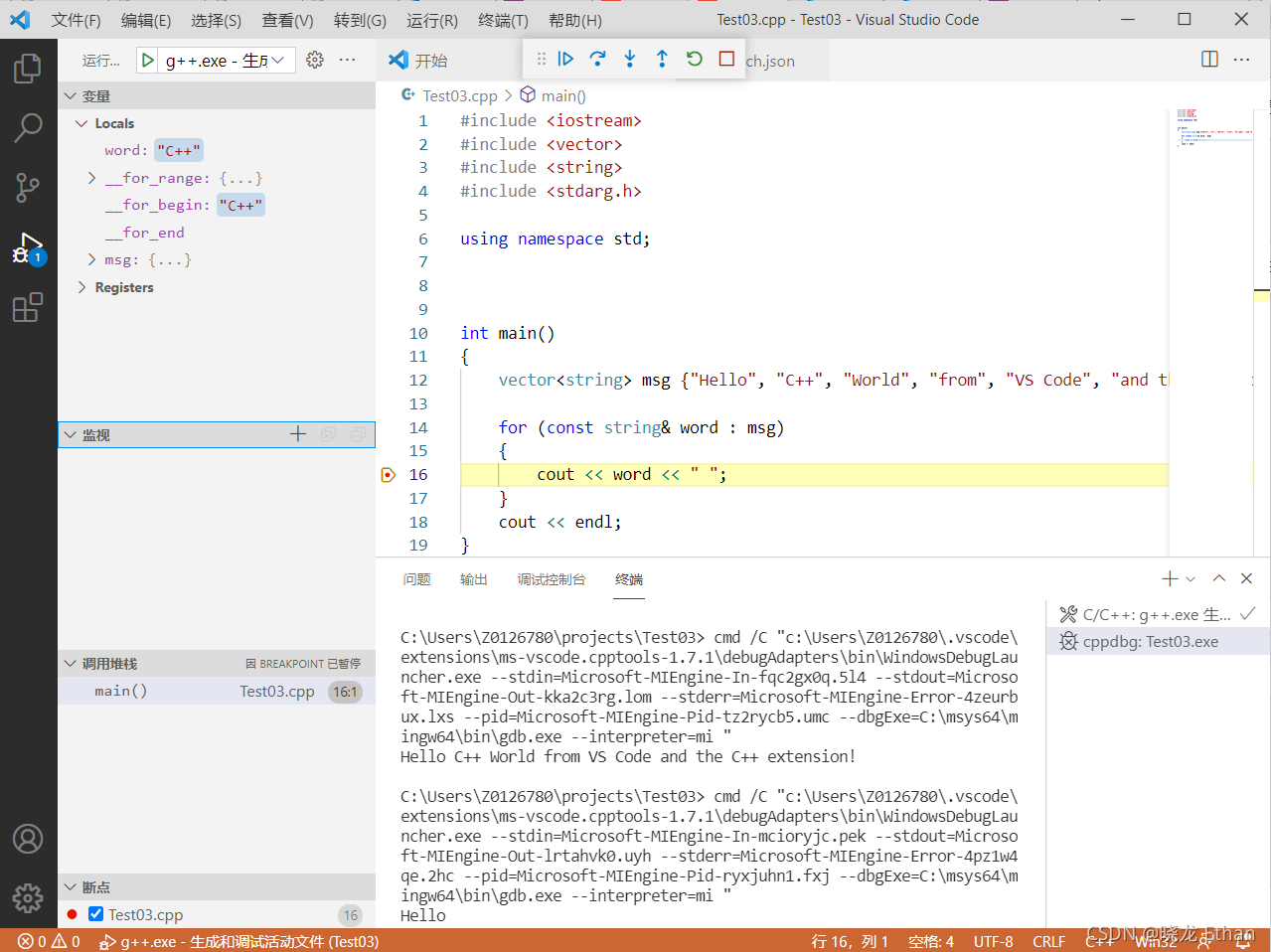Click errors and warnings count in status bar
Viewport: 1271px width, 952px height.
click(x=49, y=941)
